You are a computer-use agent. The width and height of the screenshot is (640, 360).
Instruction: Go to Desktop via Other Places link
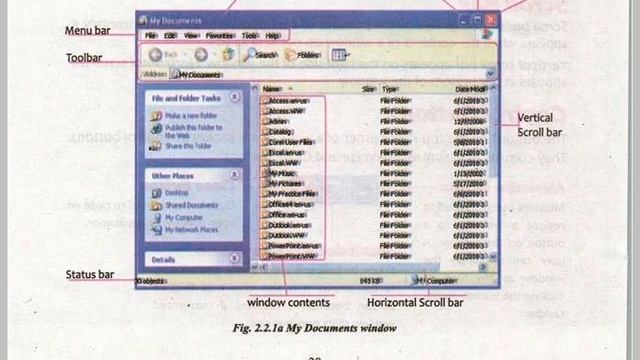point(177,193)
